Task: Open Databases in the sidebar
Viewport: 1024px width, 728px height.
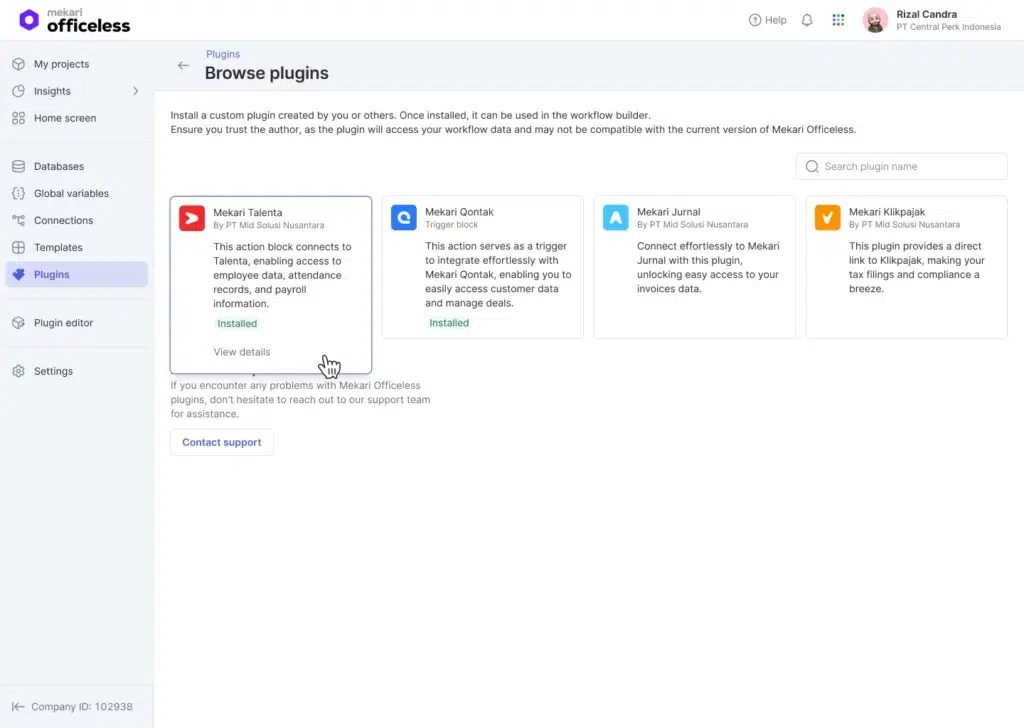Action: coord(76,166)
